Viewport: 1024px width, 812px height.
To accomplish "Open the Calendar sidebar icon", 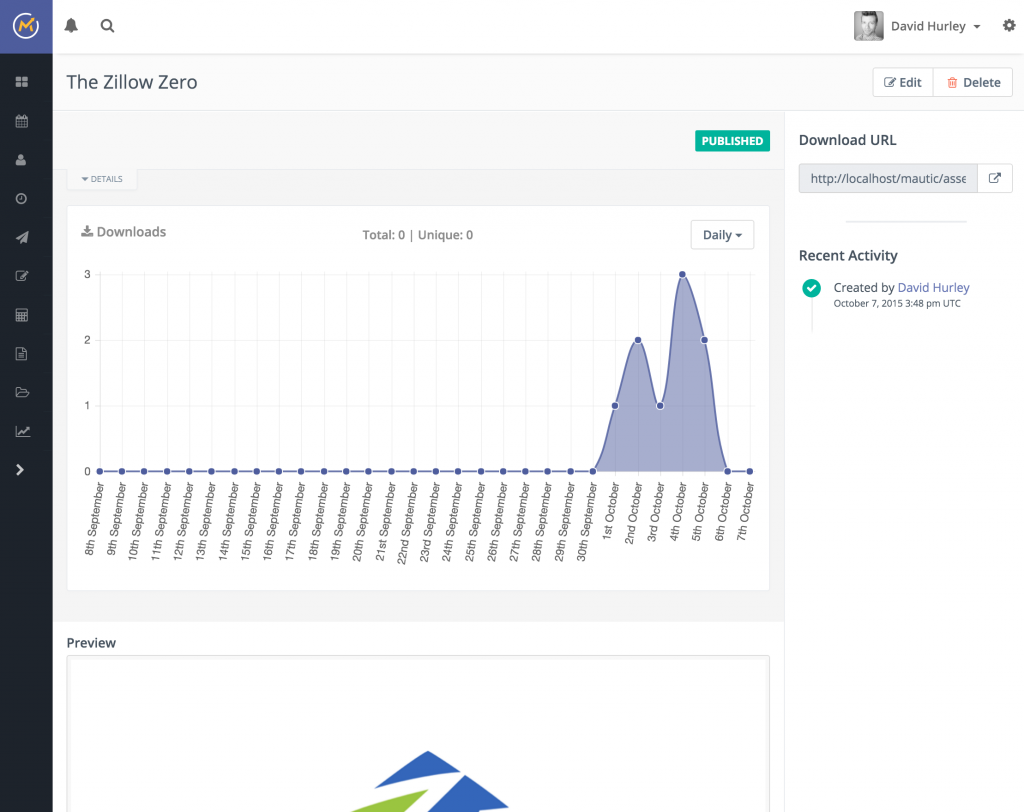I will point(22,121).
